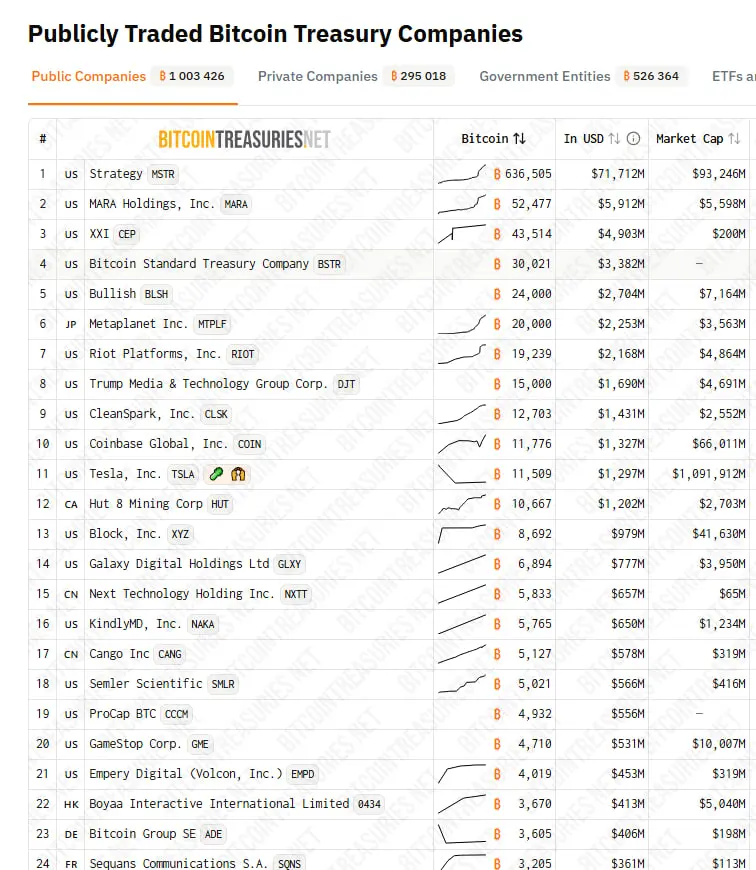Open Coinbase Global sparkline chart
Image resolution: width=756 pixels, height=870 pixels.
tap(461, 444)
